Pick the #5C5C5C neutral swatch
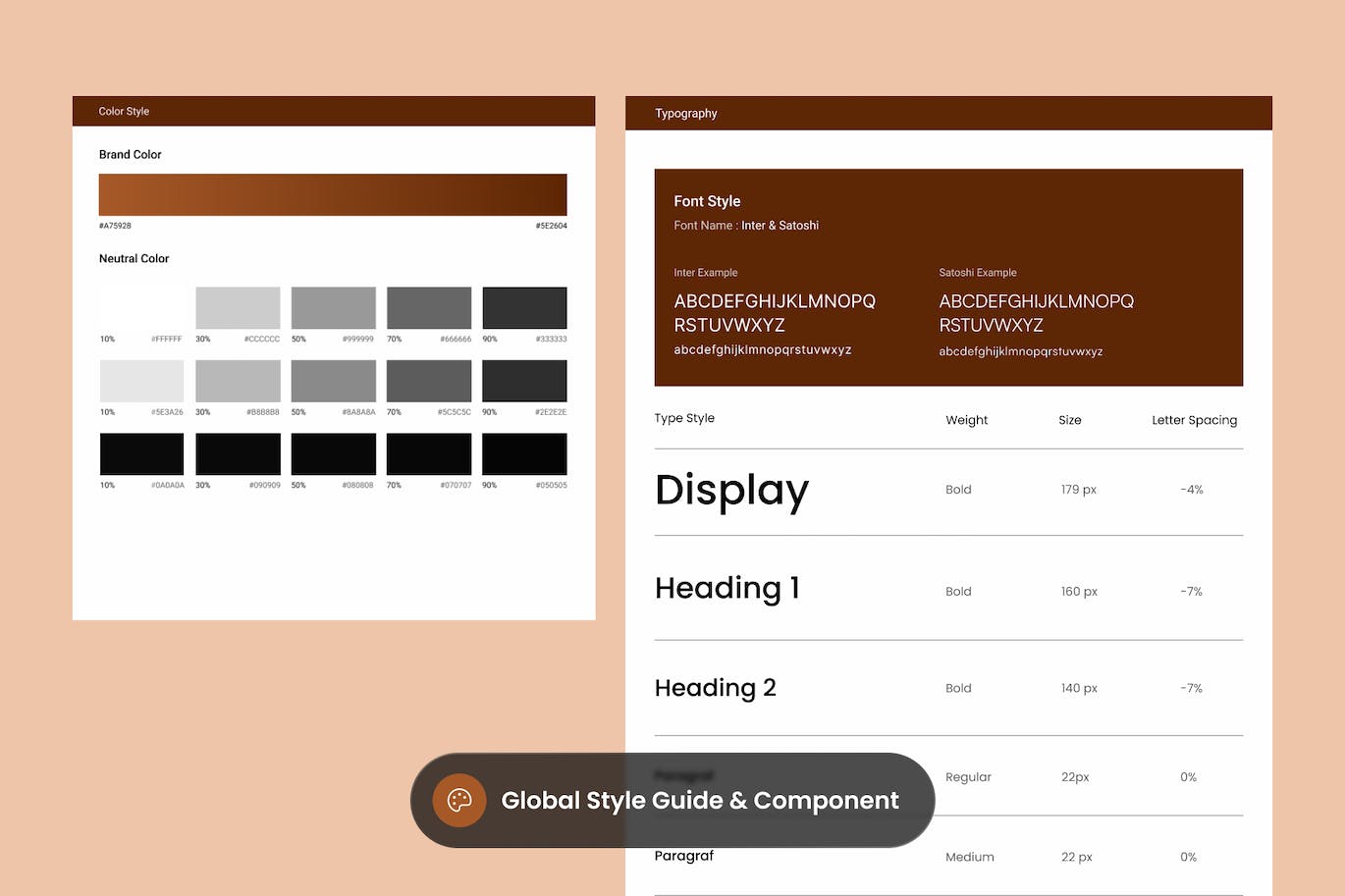 tap(429, 381)
